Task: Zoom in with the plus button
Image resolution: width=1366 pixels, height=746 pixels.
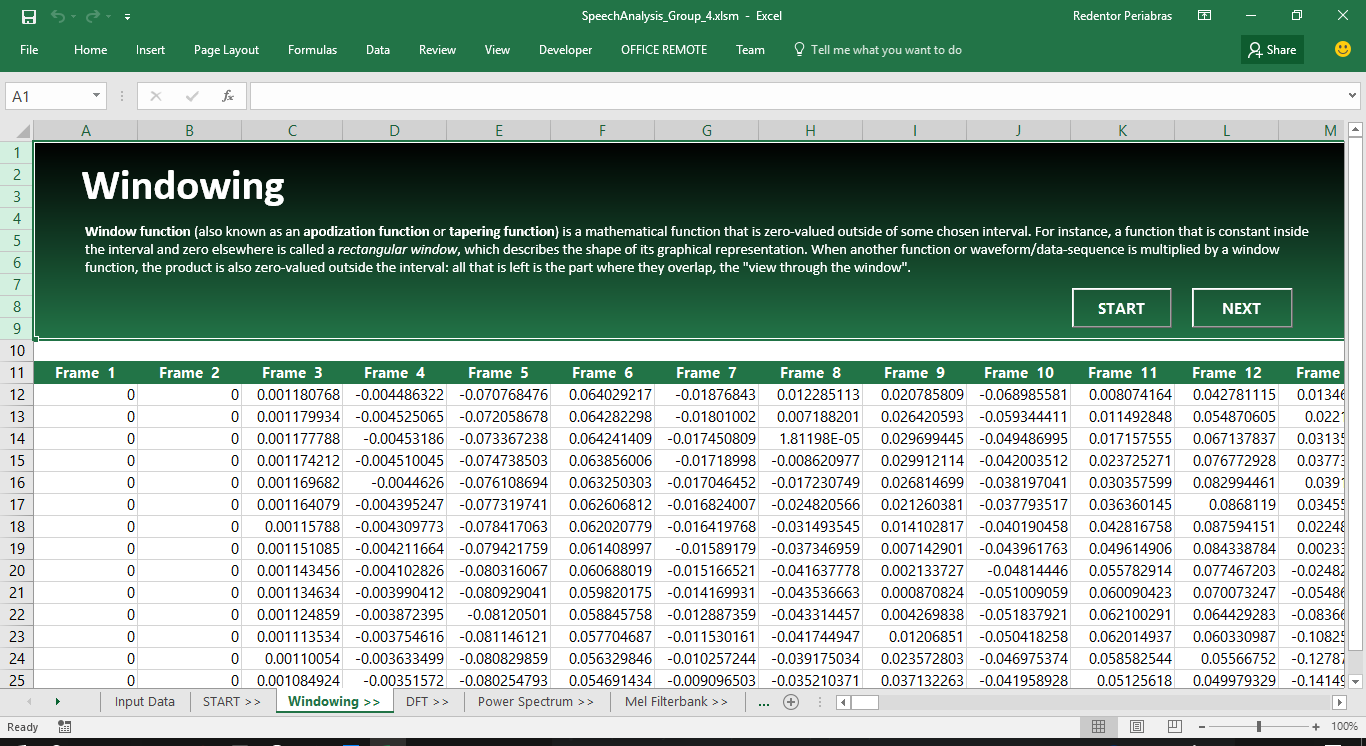Action: 1316,727
